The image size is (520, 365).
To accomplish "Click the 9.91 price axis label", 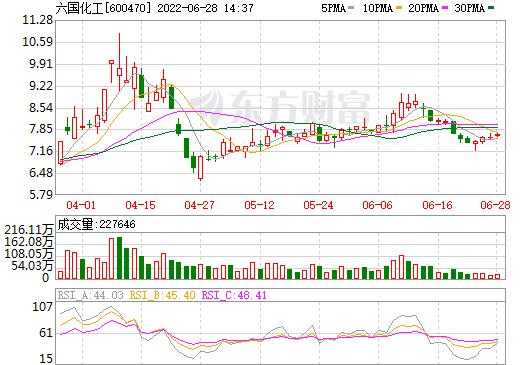I will coord(41,64).
